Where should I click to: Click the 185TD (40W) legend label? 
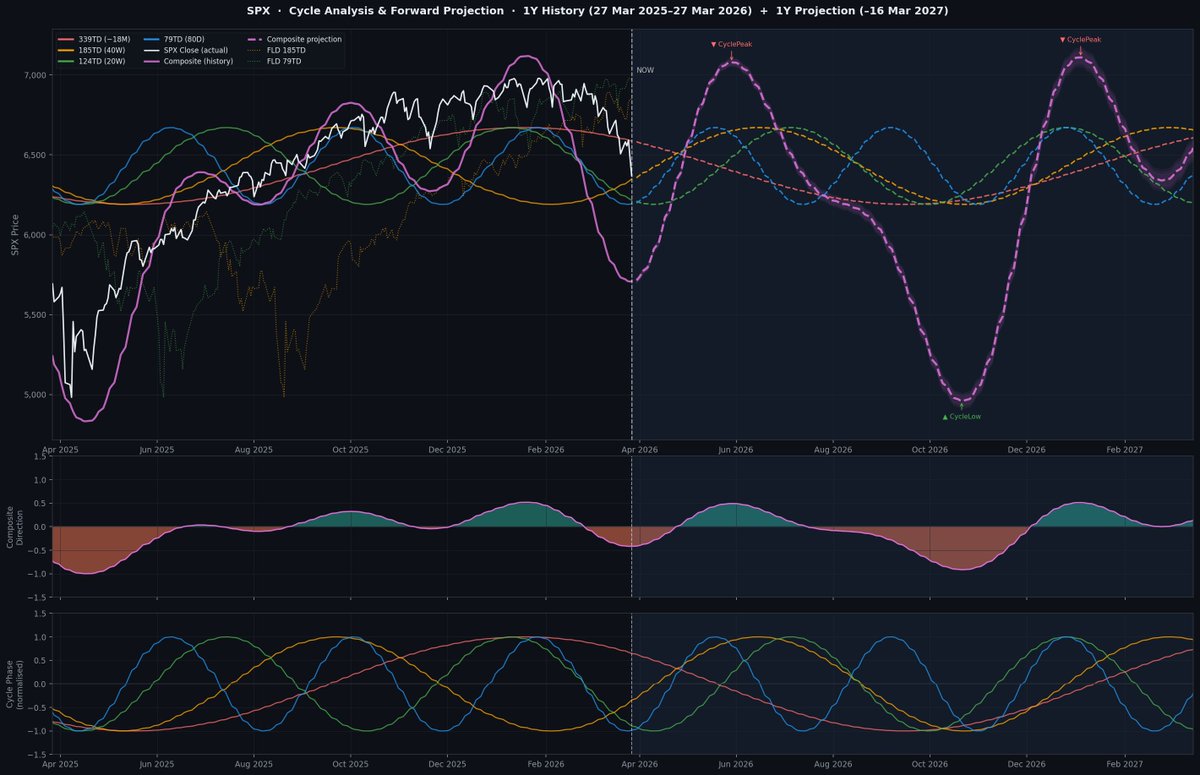point(102,50)
